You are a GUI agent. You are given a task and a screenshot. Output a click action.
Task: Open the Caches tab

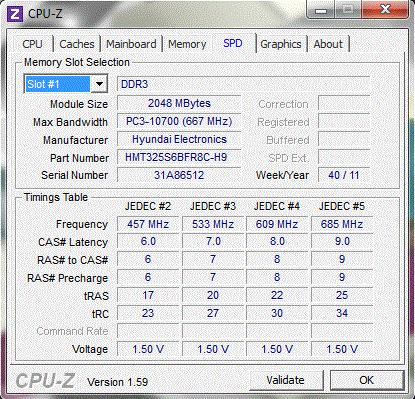click(77, 44)
